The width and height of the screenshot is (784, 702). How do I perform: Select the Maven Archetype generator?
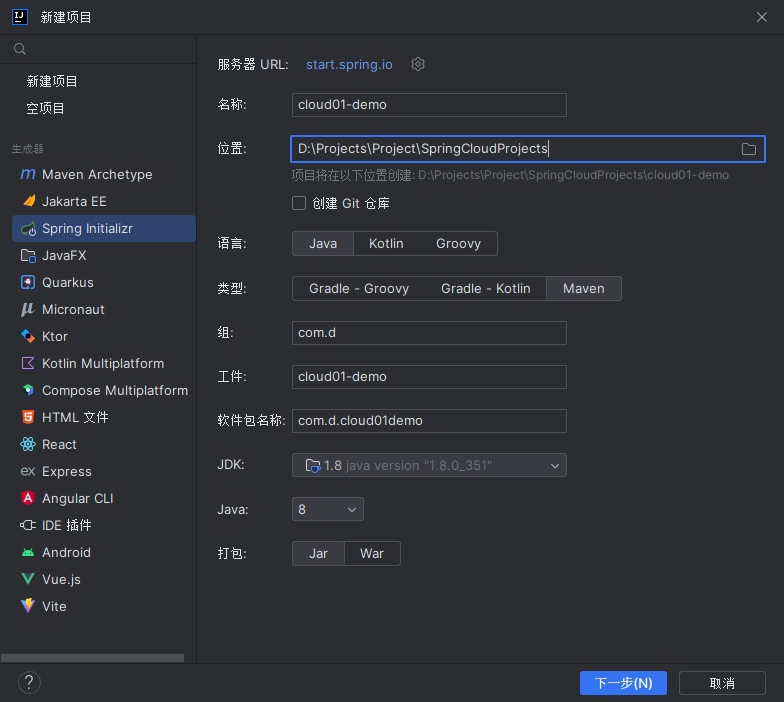(x=104, y=174)
